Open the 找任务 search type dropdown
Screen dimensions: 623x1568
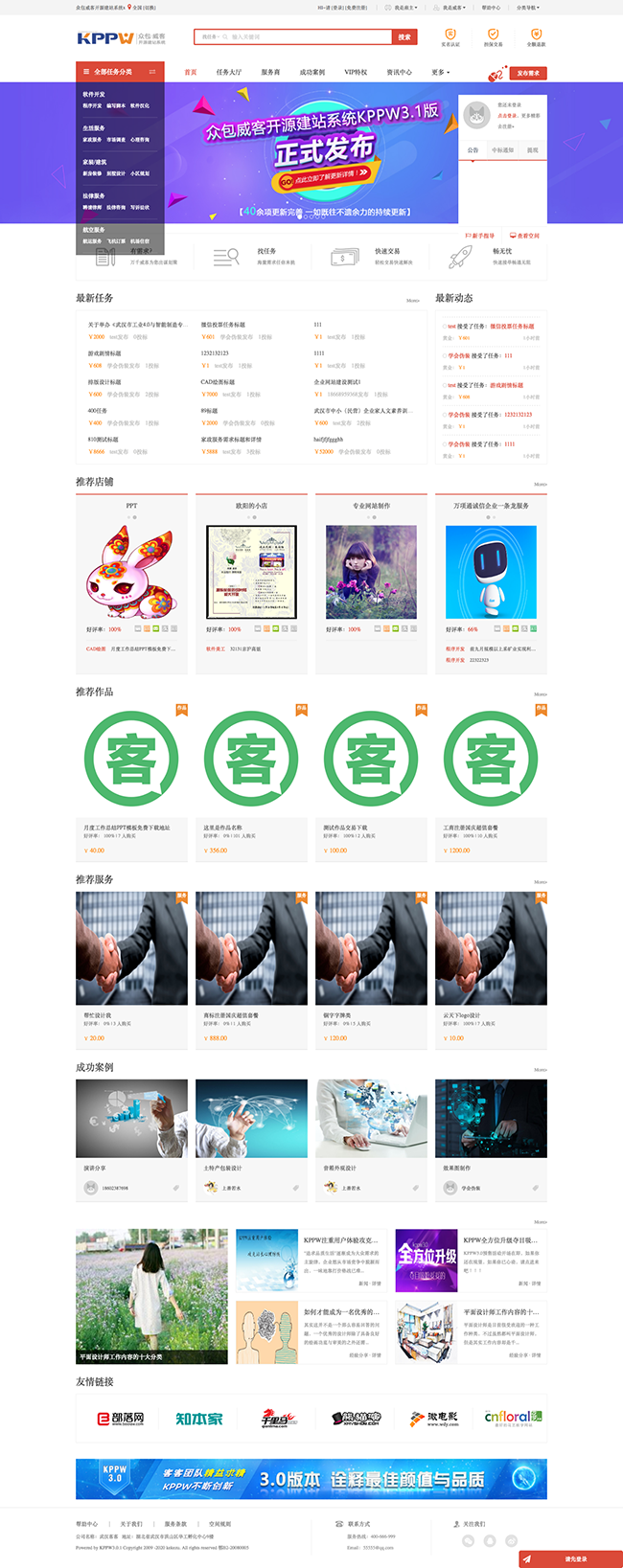210,36
